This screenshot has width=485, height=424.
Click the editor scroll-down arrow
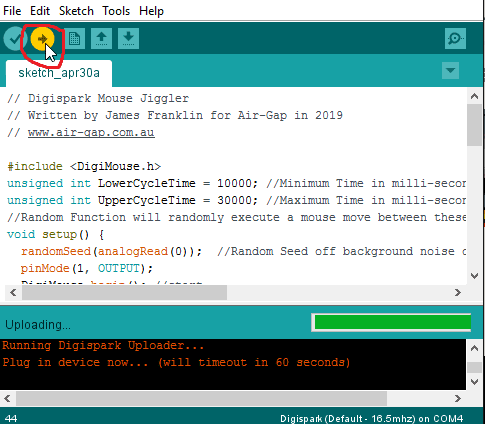(x=474, y=276)
